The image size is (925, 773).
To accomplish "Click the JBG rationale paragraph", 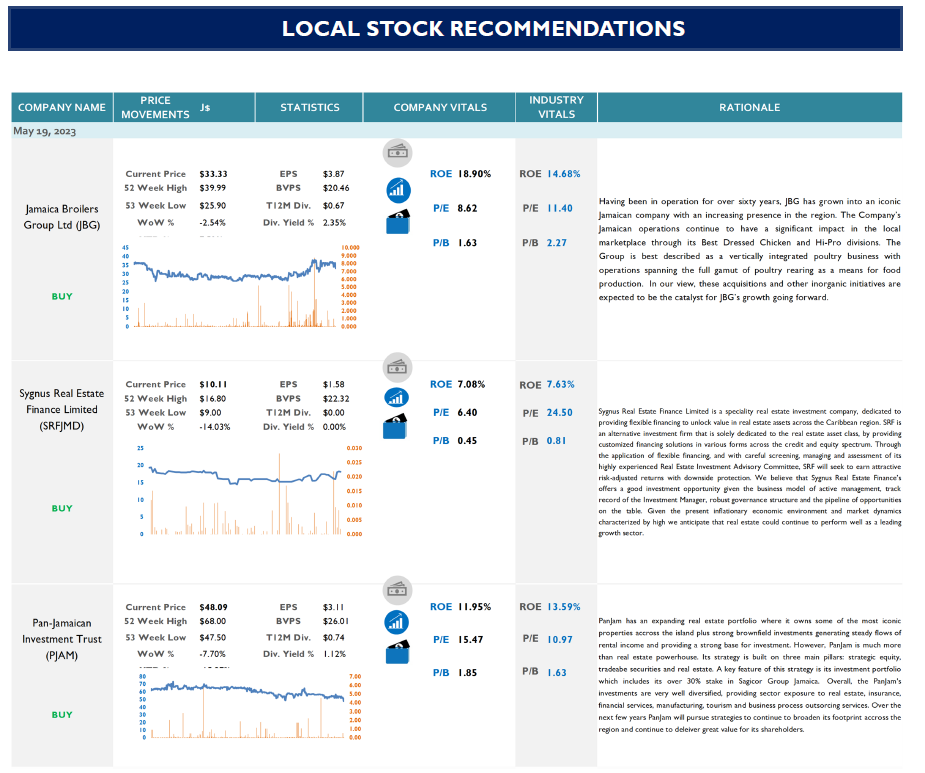I will [x=749, y=249].
